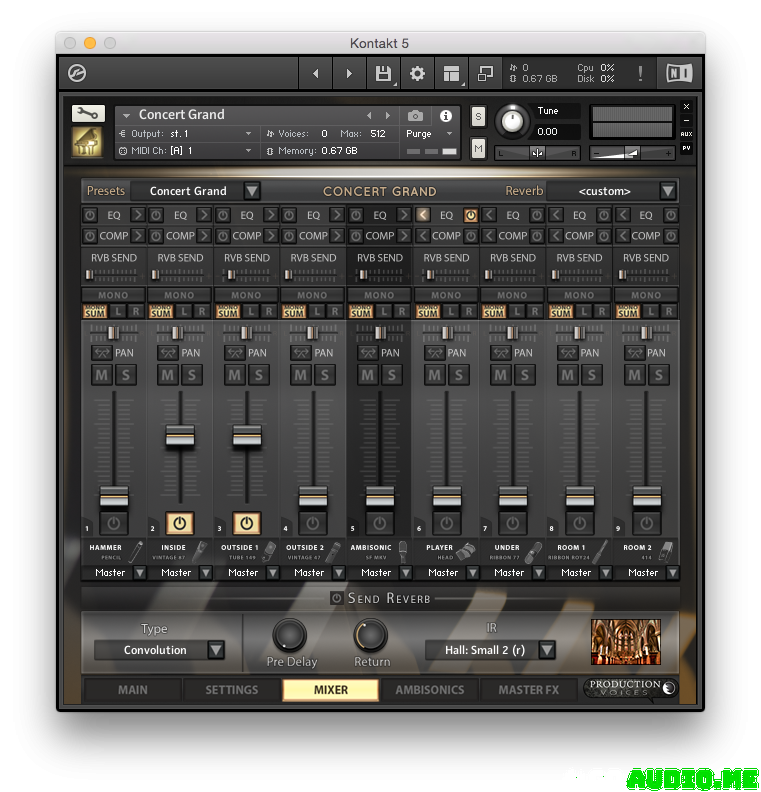This screenshot has height=792, width=761.
Task: Click the cathedral impulse response thumbnail
Action: 626,642
